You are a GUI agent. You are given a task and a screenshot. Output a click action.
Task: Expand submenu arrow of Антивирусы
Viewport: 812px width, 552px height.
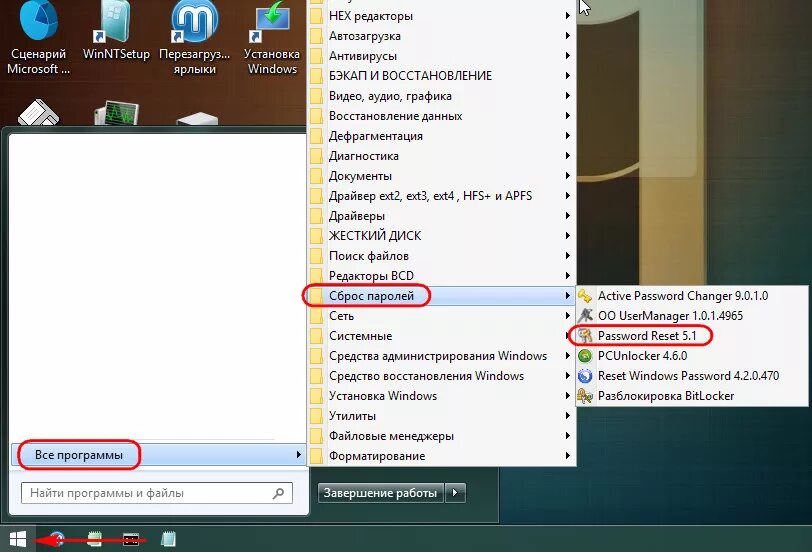pos(568,56)
